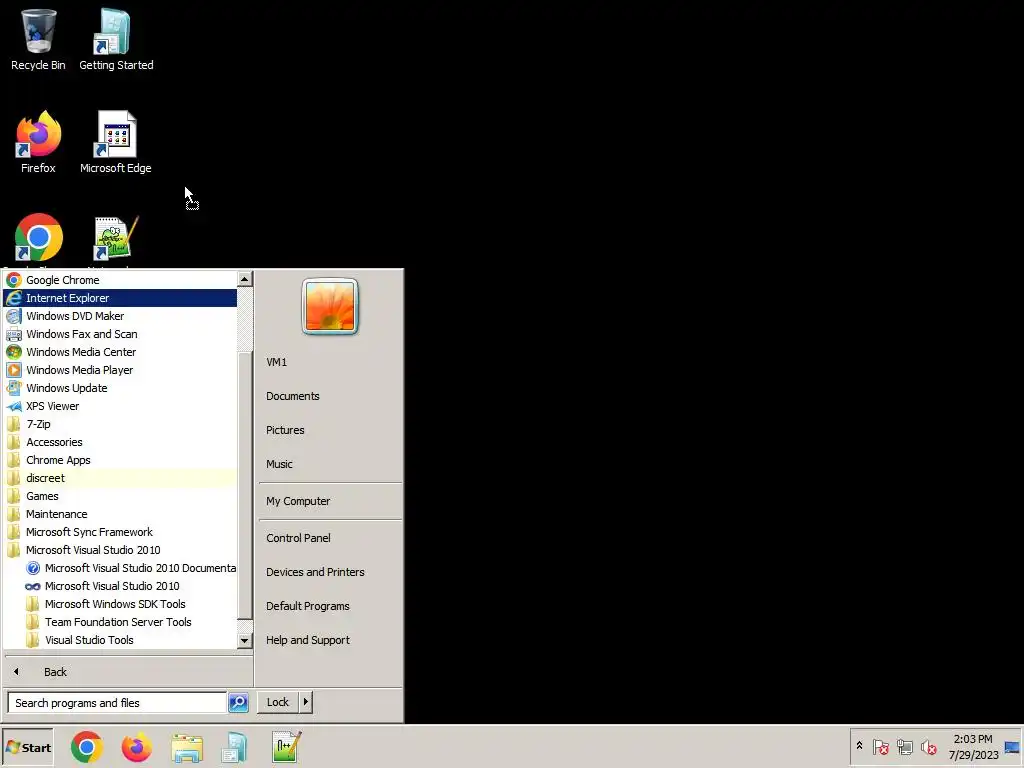Viewport: 1024px width, 768px height.
Task: Expand the discreet folder
Action: pos(120,478)
